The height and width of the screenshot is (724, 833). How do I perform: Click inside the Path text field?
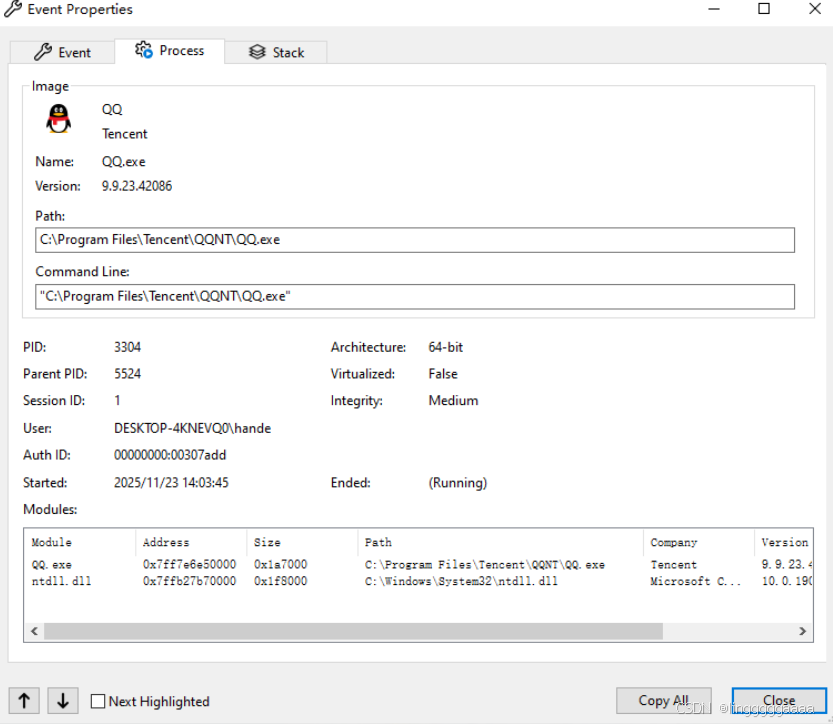point(415,240)
